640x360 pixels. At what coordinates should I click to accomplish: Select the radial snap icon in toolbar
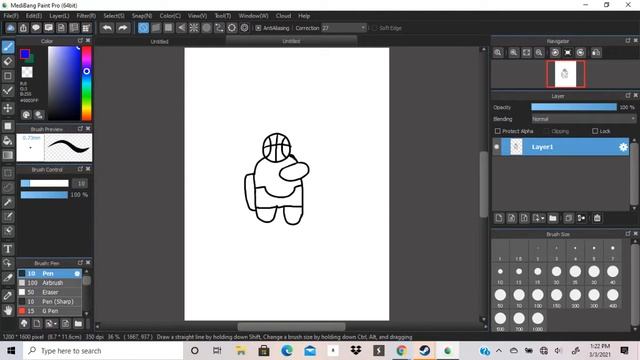pos(194,28)
